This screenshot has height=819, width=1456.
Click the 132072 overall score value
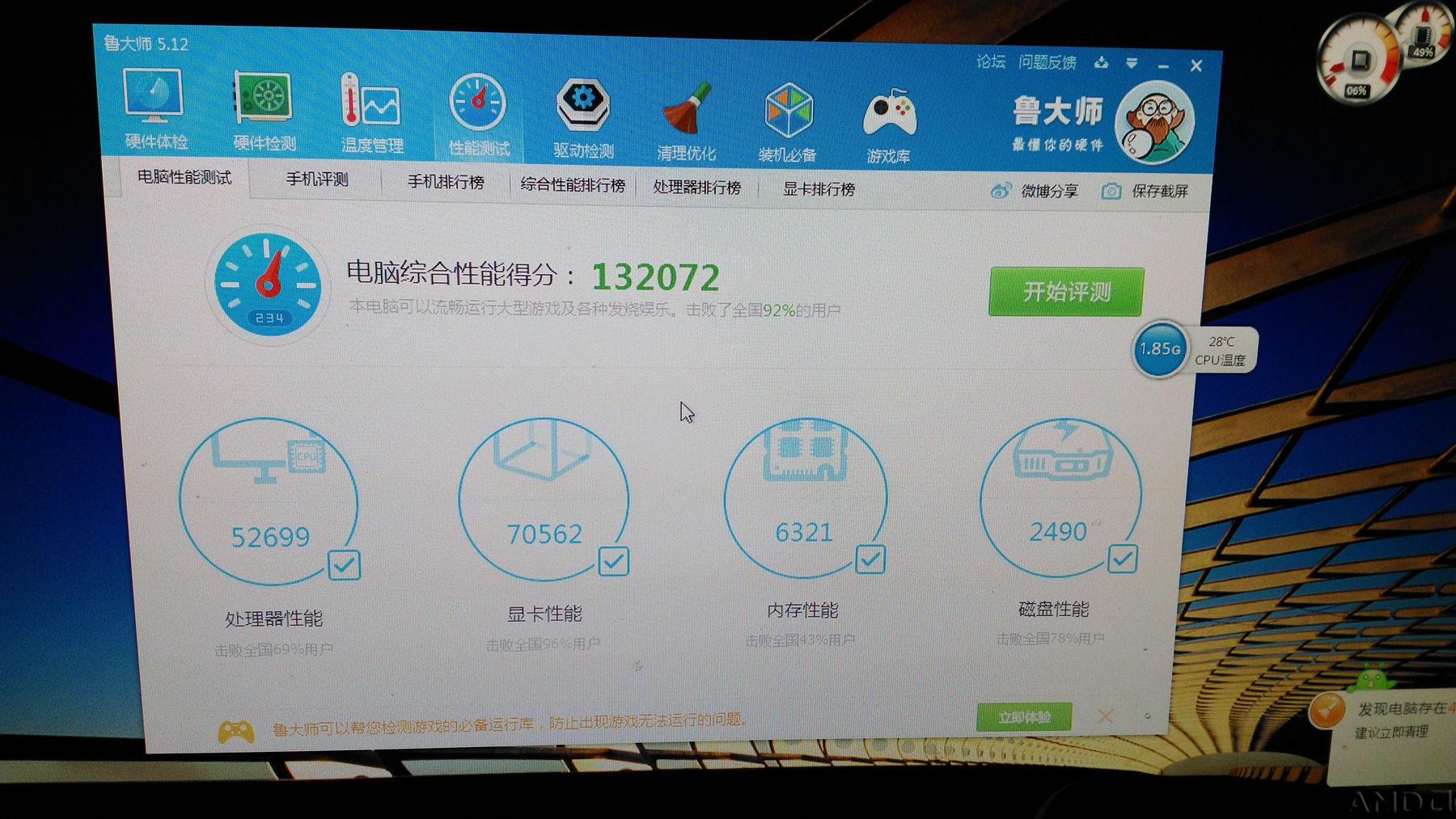pyautogui.click(x=655, y=278)
